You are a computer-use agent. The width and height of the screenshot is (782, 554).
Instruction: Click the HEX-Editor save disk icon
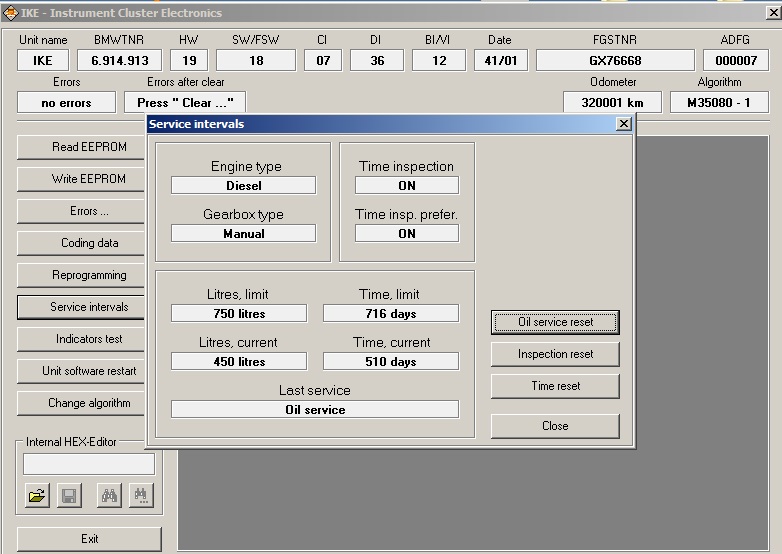coord(69,495)
